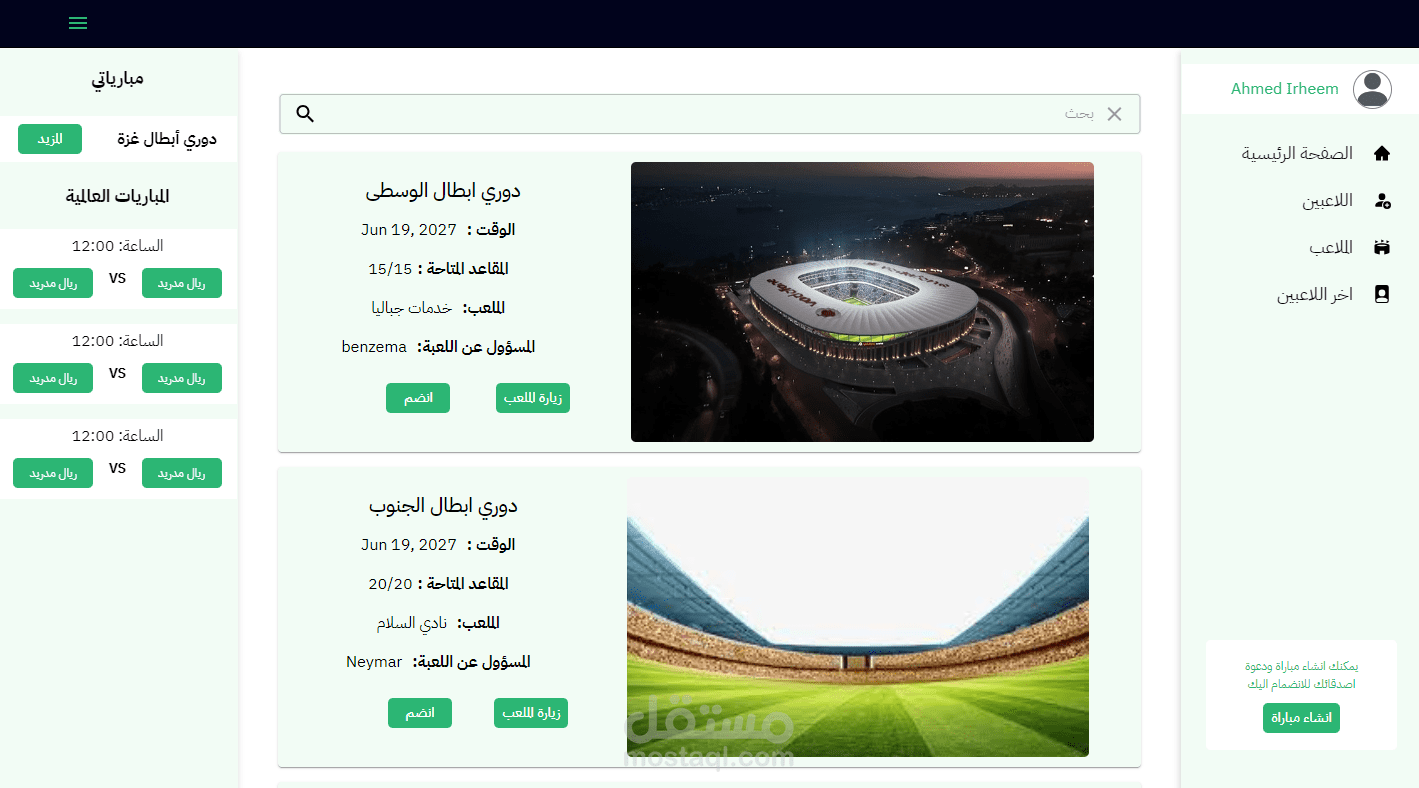Open اخر اللاعبين menu item

(x=1315, y=295)
